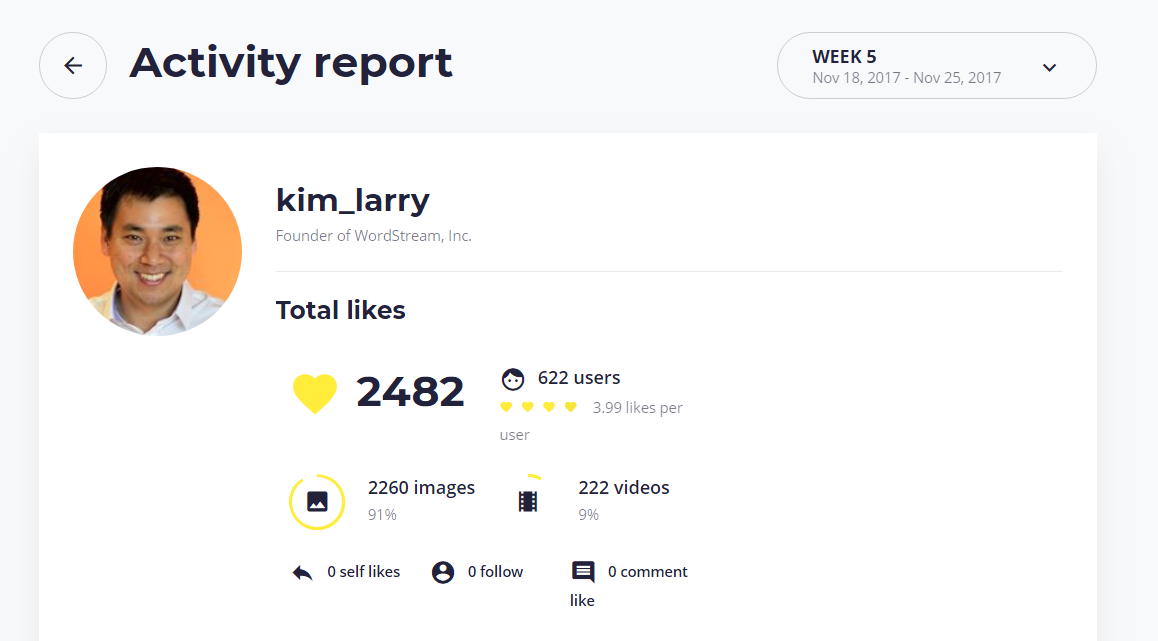
Task: Click the Total likes heading
Action: pos(340,310)
